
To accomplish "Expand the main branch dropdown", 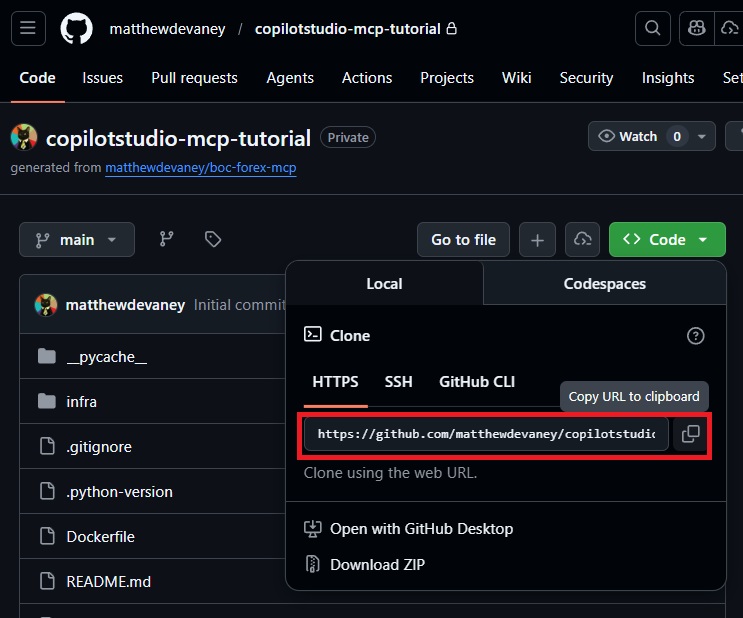I will pos(77,240).
